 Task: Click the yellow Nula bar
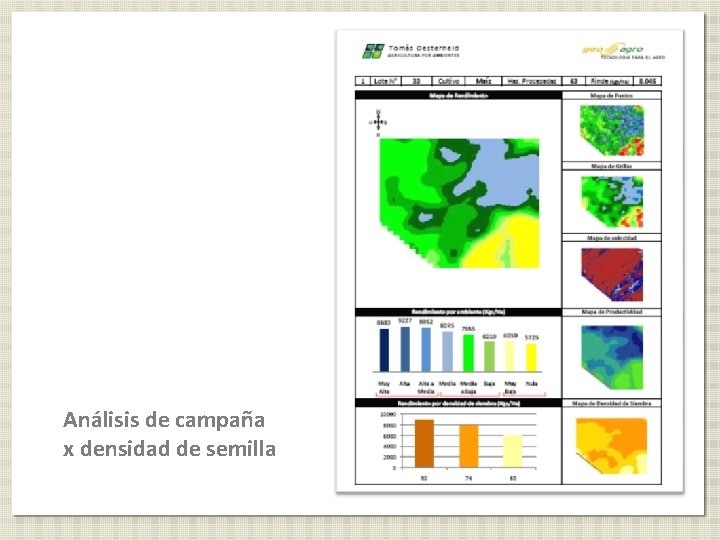click(x=531, y=357)
